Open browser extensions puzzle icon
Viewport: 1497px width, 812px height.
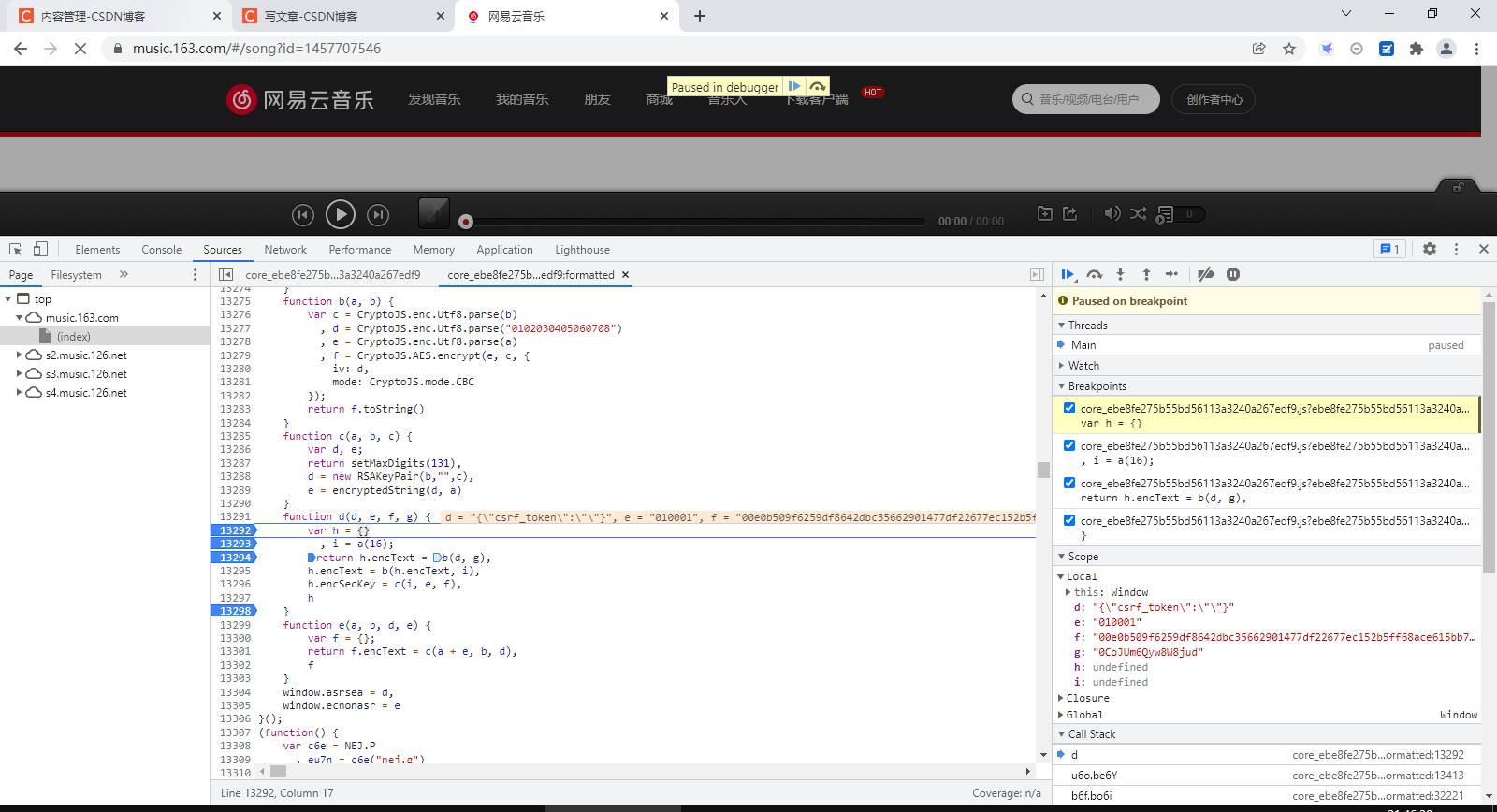tap(1417, 49)
